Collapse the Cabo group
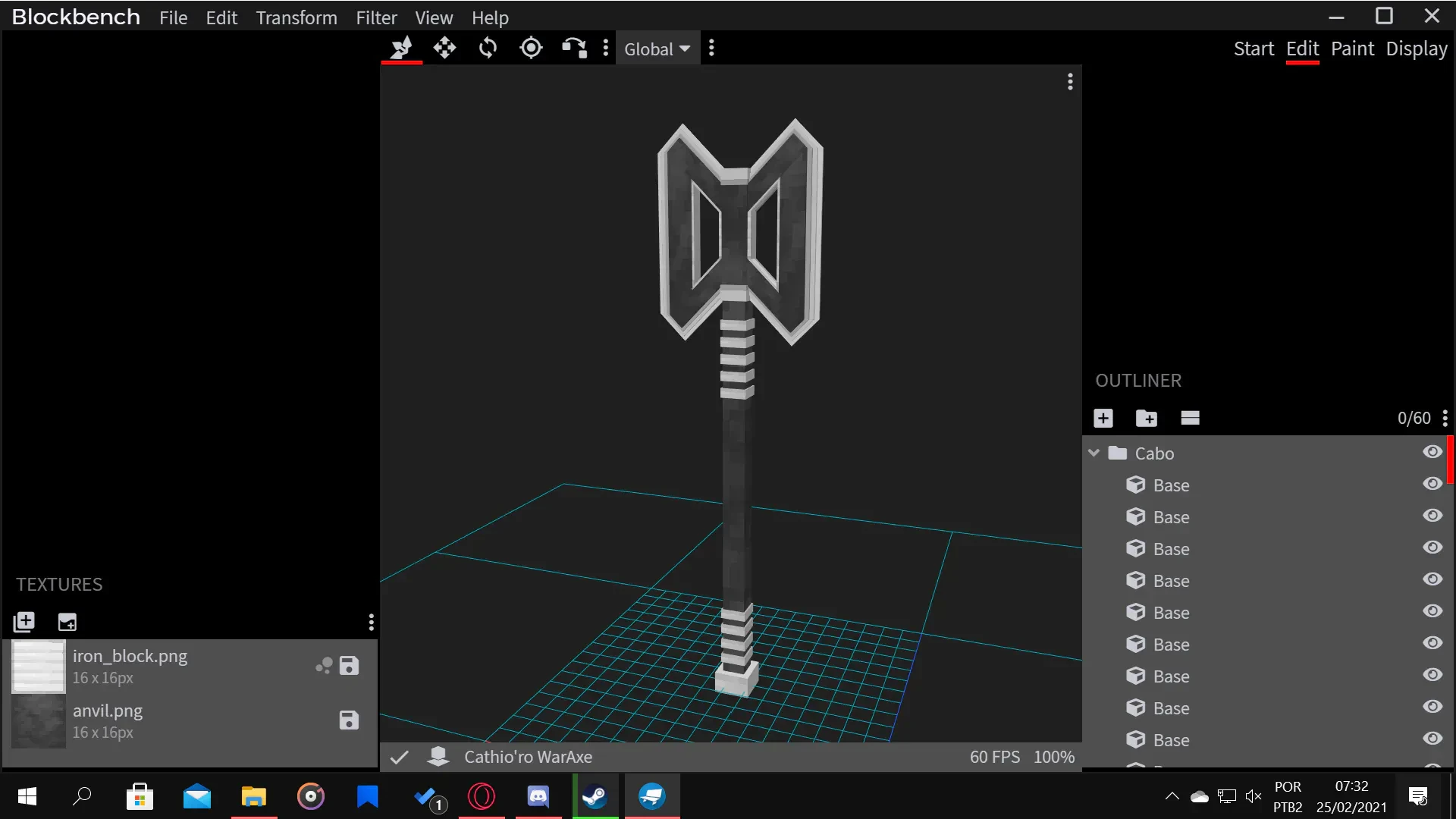This screenshot has width=1456, height=819. pos(1094,453)
